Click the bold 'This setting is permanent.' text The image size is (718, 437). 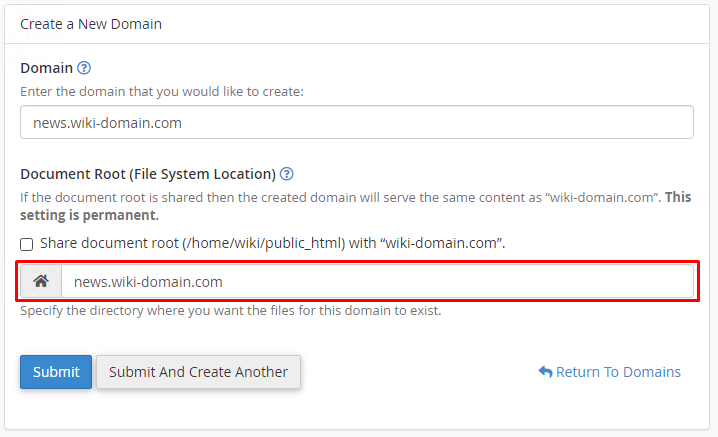(x=89, y=215)
